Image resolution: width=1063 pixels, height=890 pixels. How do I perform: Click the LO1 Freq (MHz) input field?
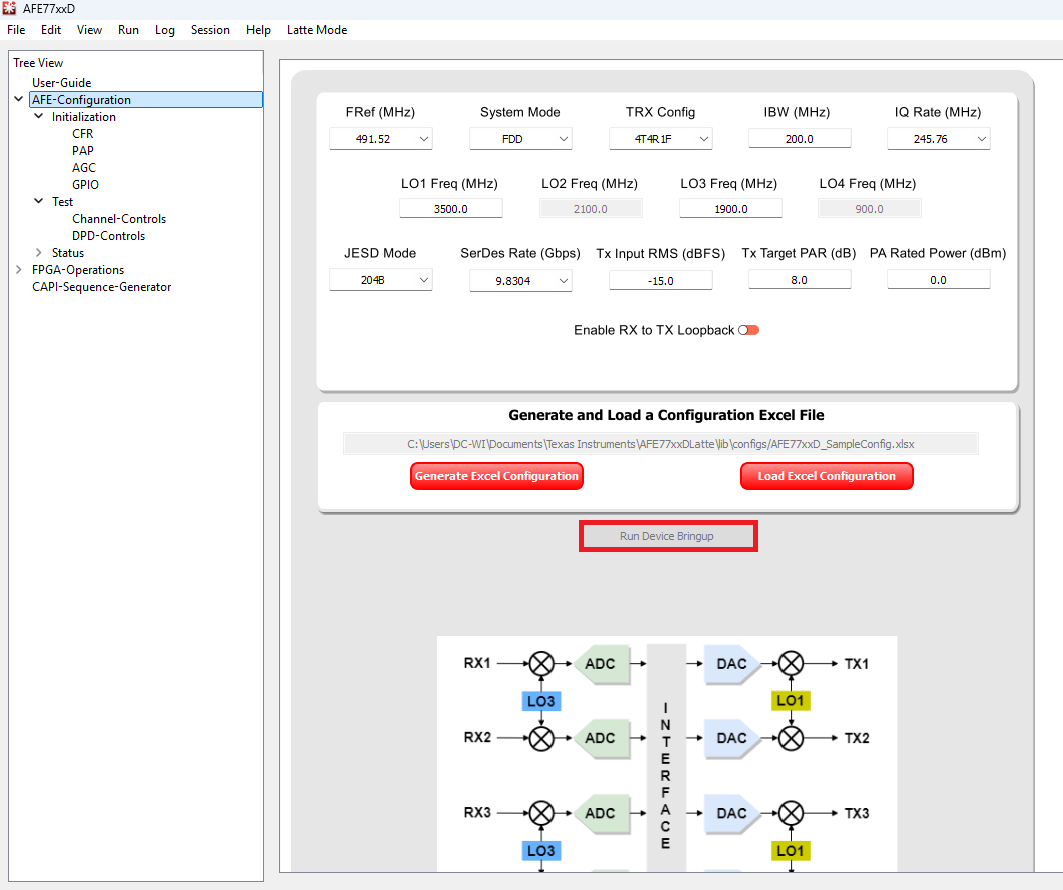pos(450,209)
